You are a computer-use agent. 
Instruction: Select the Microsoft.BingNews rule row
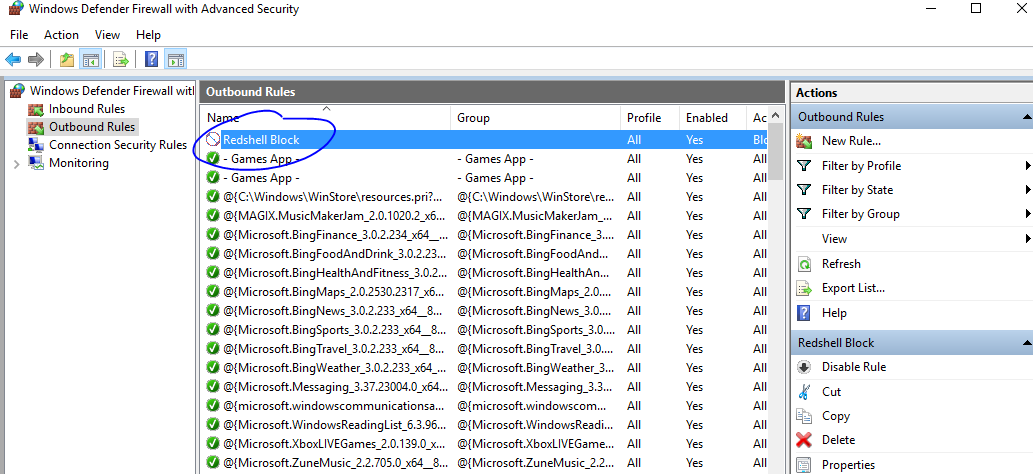[484, 311]
